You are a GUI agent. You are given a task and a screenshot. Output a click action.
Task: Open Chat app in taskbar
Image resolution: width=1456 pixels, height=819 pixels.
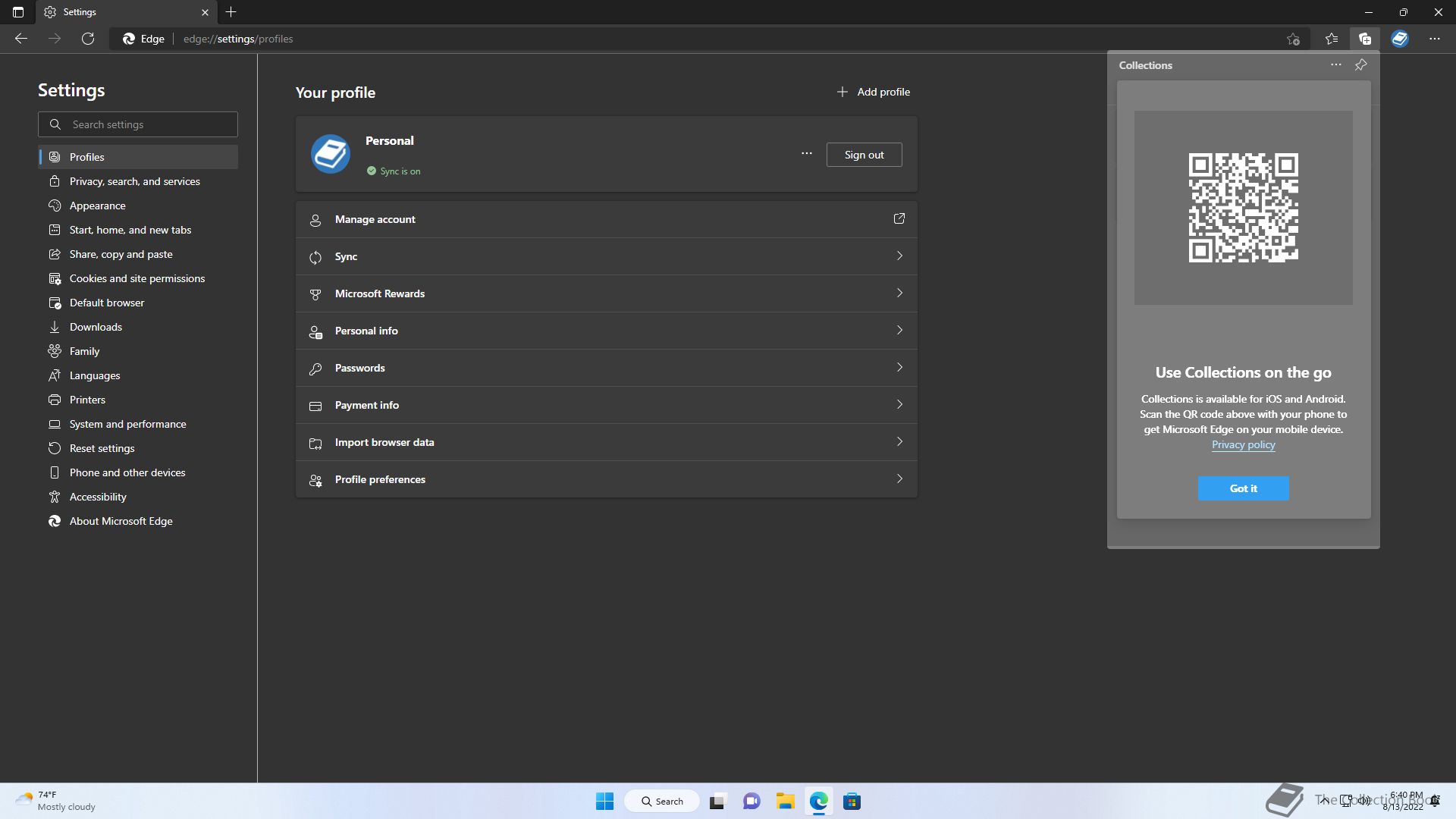tap(752, 801)
